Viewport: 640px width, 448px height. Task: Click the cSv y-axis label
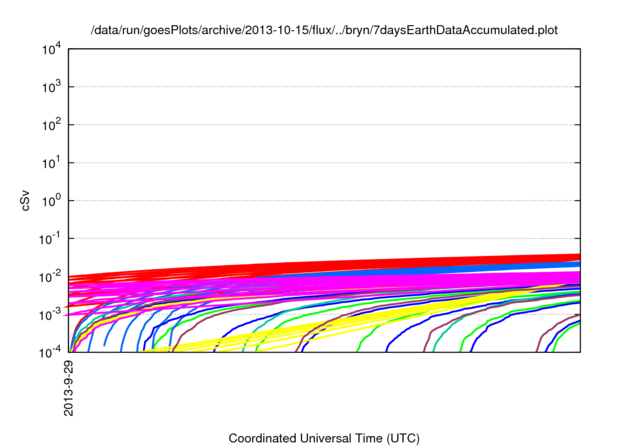(26, 201)
